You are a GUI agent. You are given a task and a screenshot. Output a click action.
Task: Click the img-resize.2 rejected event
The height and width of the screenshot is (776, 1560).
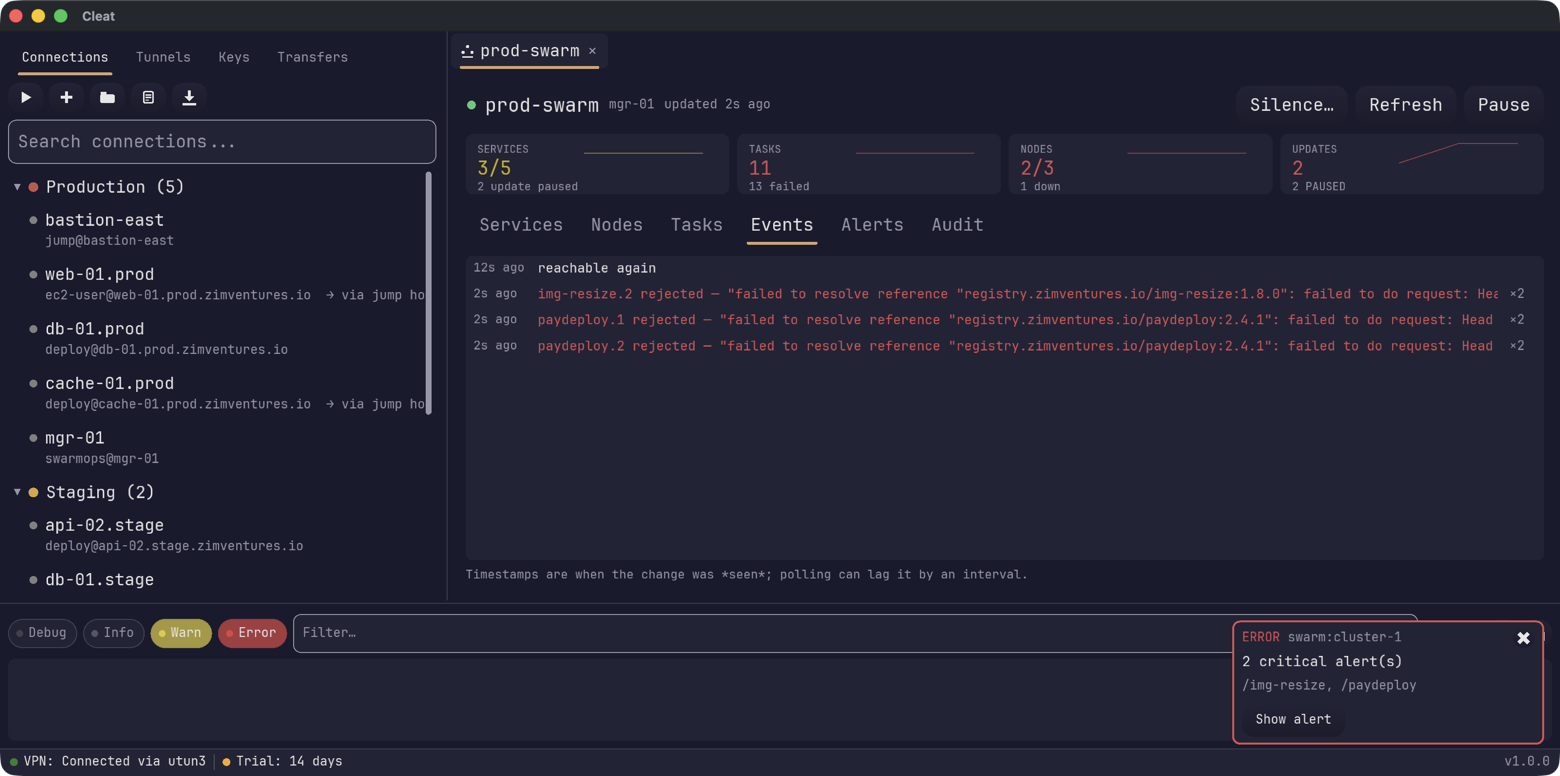click(1004, 294)
